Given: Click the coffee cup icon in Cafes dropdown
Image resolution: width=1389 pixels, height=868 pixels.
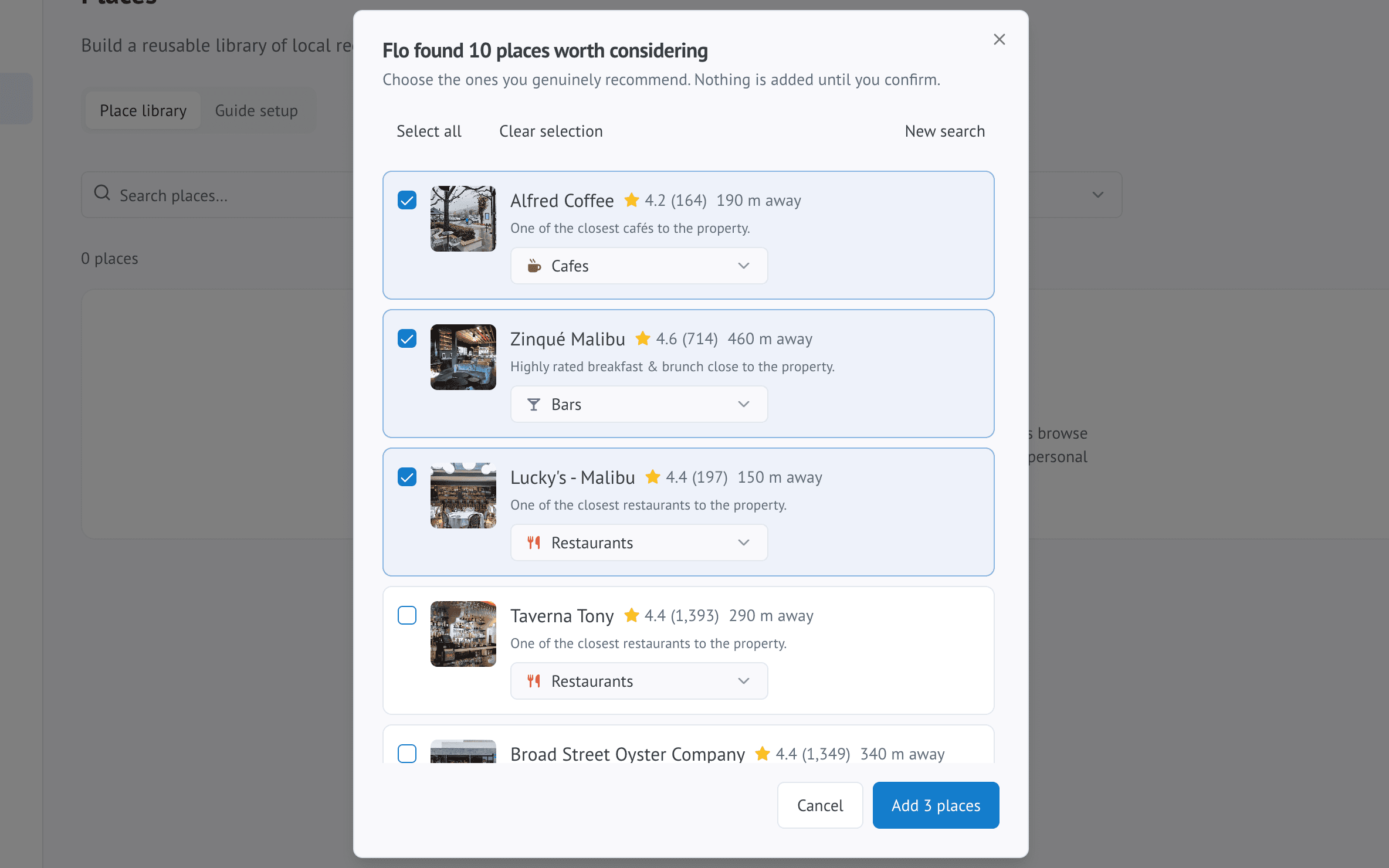Looking at the screenshot, I should (x=534, y=266).
